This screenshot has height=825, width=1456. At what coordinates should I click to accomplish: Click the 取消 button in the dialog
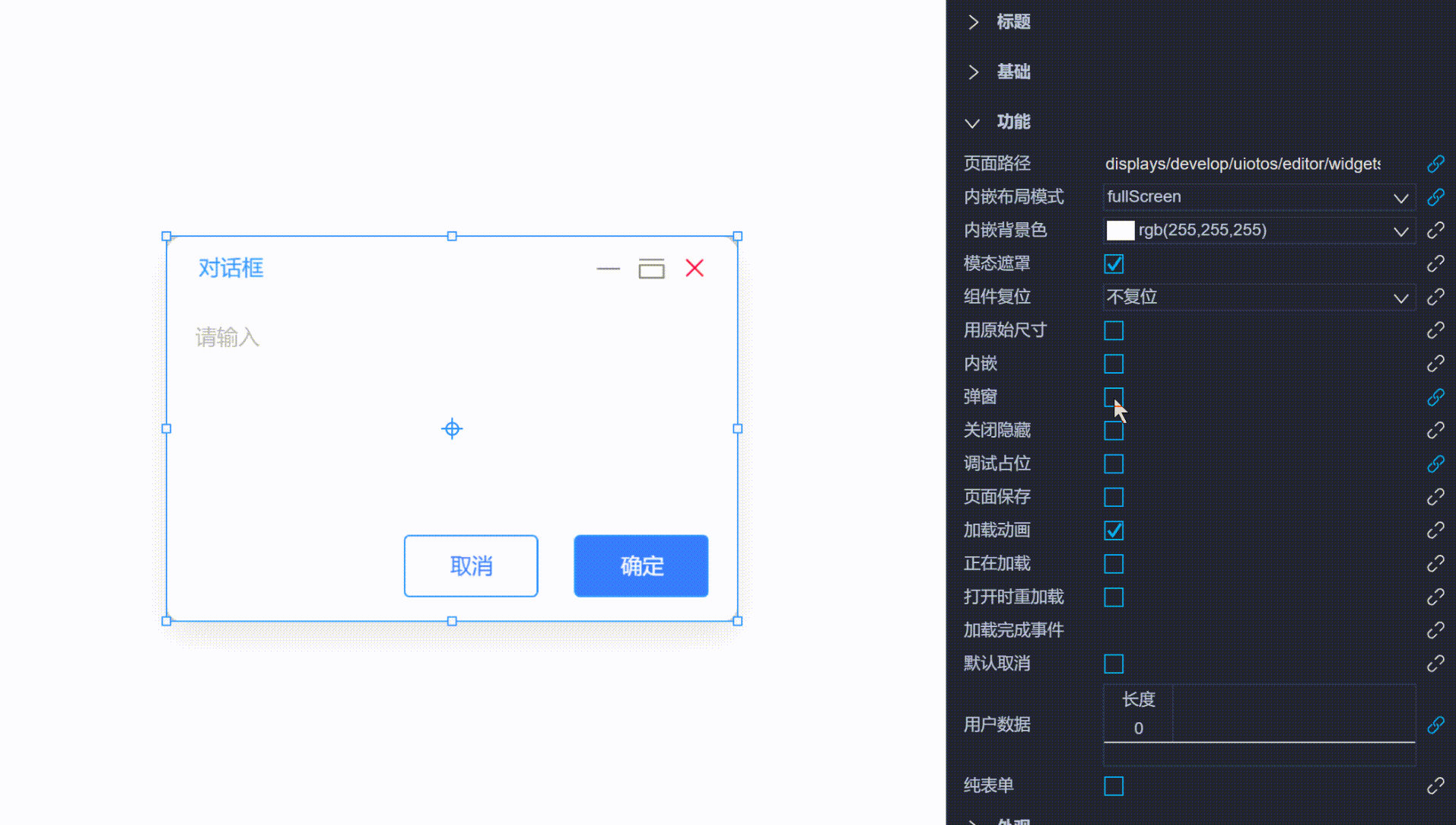[470, 565]
